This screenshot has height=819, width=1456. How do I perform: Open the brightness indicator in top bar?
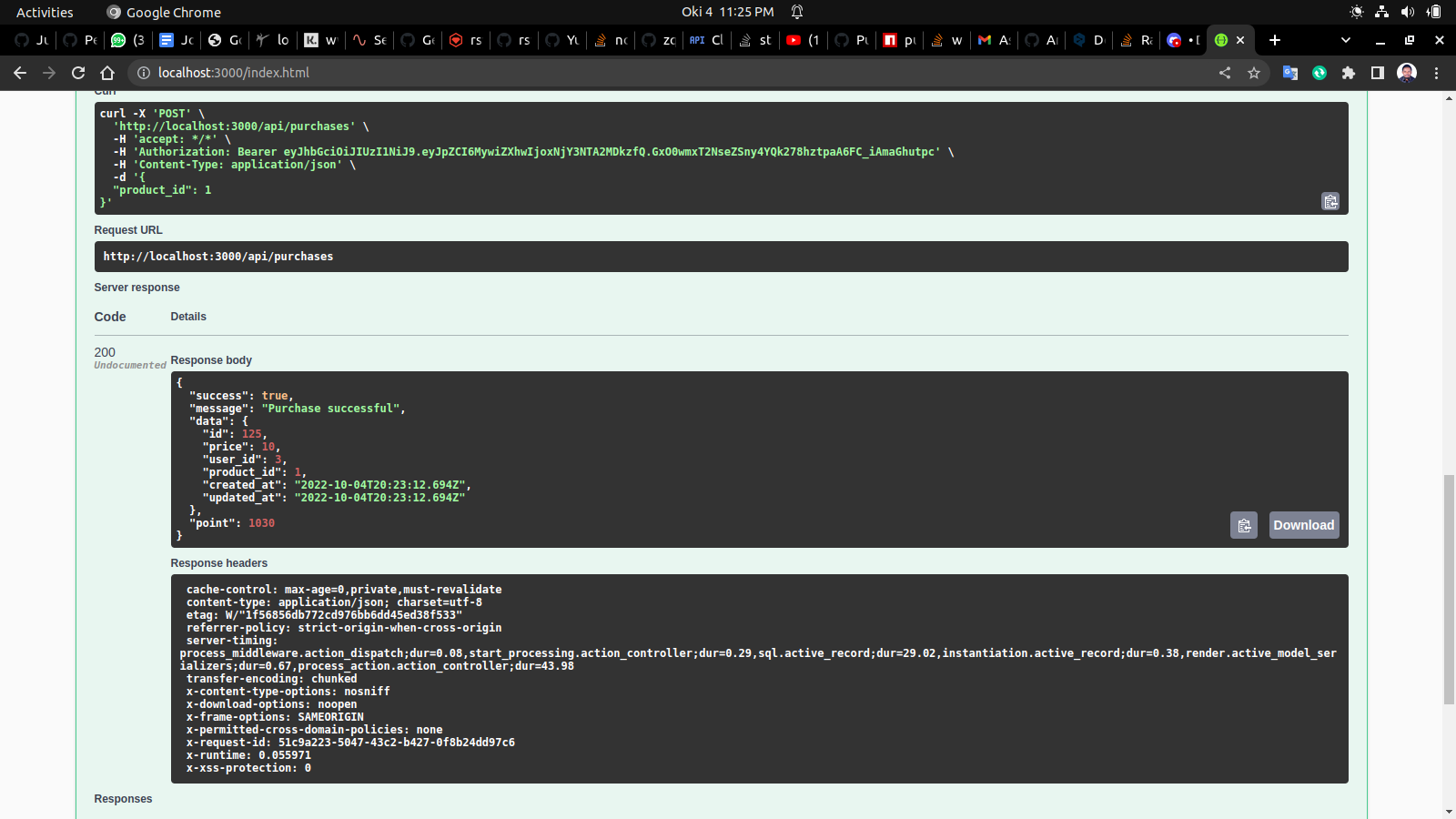pyautogui.click(x=1356, y=12)
